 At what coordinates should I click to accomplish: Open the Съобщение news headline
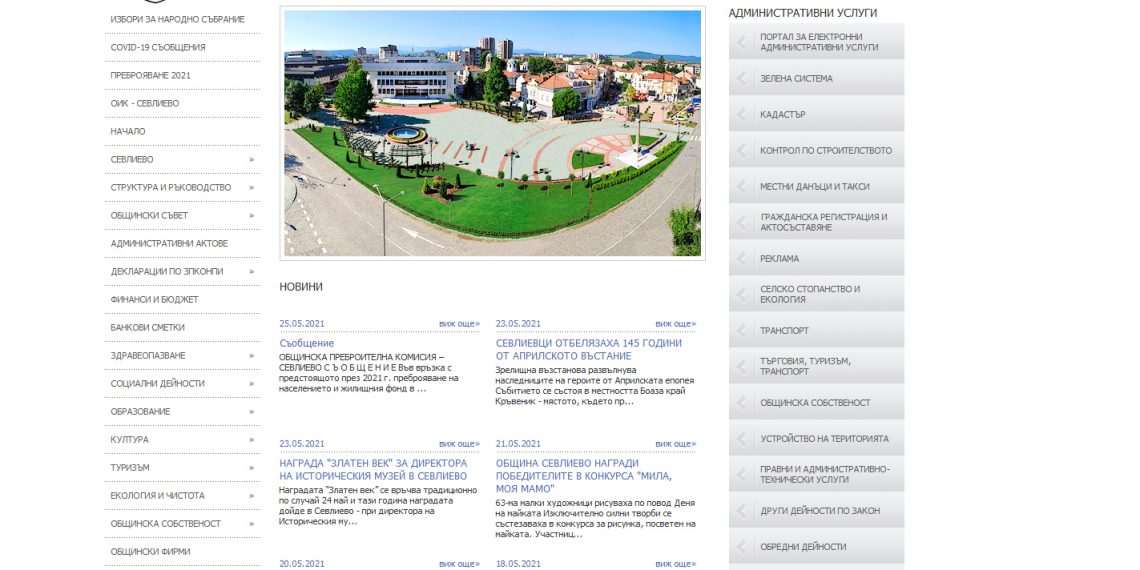pyautogui.click(x=307, y=343)
